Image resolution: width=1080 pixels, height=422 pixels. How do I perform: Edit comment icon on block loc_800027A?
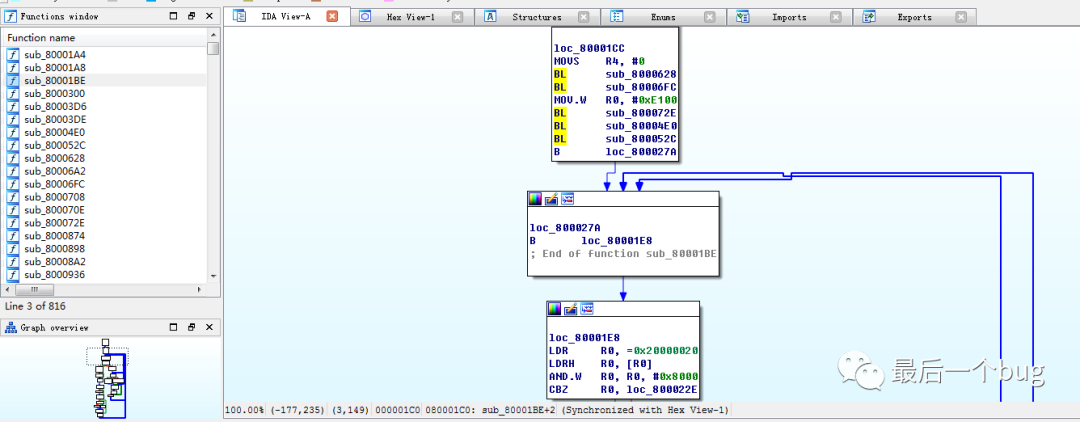(551, 199)
